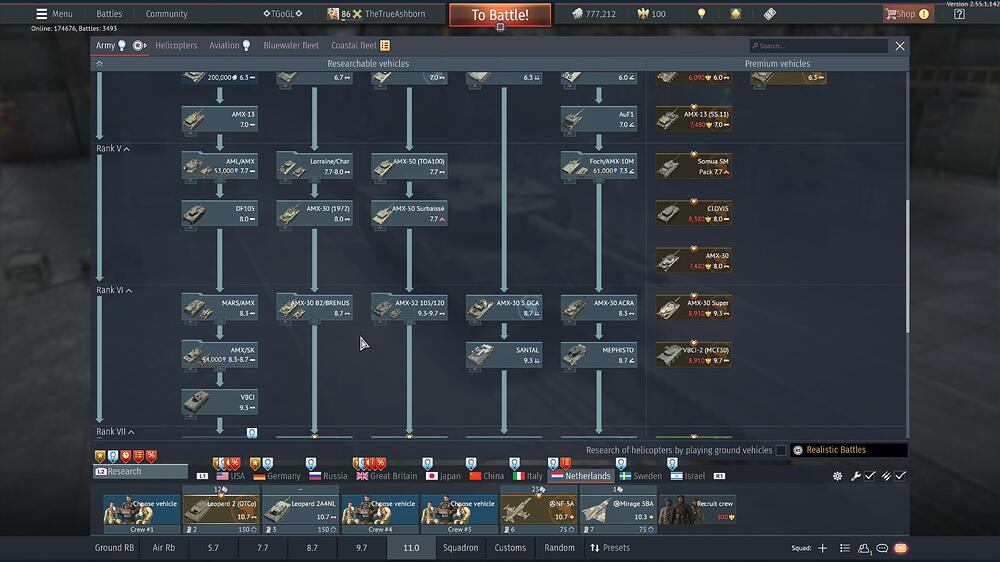
Task: Select the Japan nation tab
Action: coord(443,476)
